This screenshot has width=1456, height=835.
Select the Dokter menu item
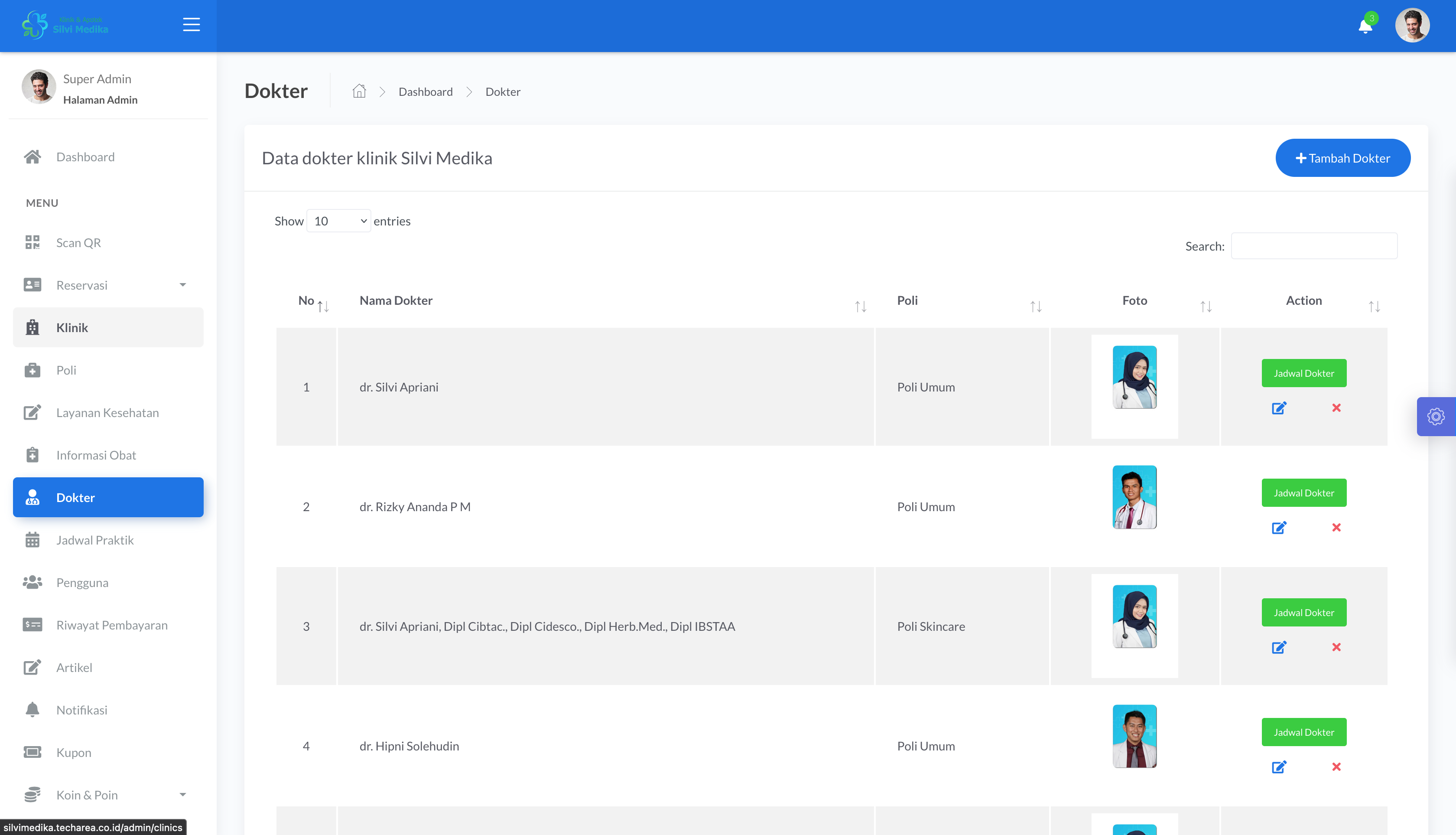tap(108, 497)
